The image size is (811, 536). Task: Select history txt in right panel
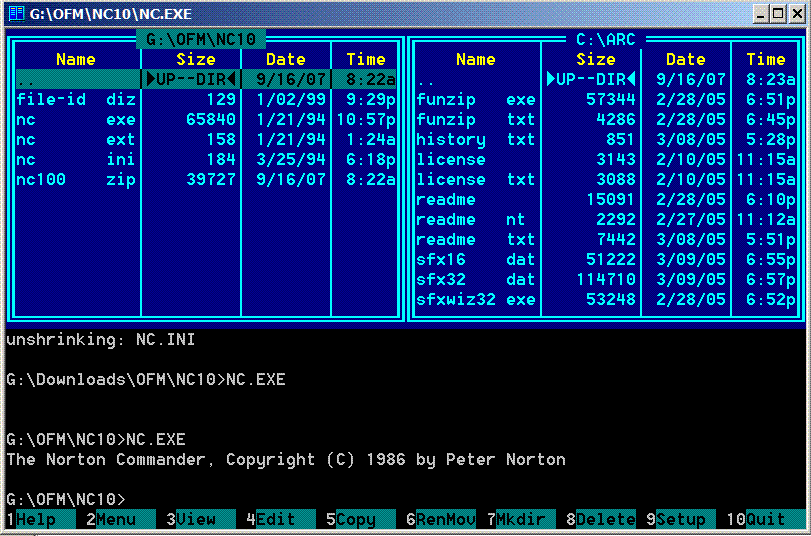[476, 140]
